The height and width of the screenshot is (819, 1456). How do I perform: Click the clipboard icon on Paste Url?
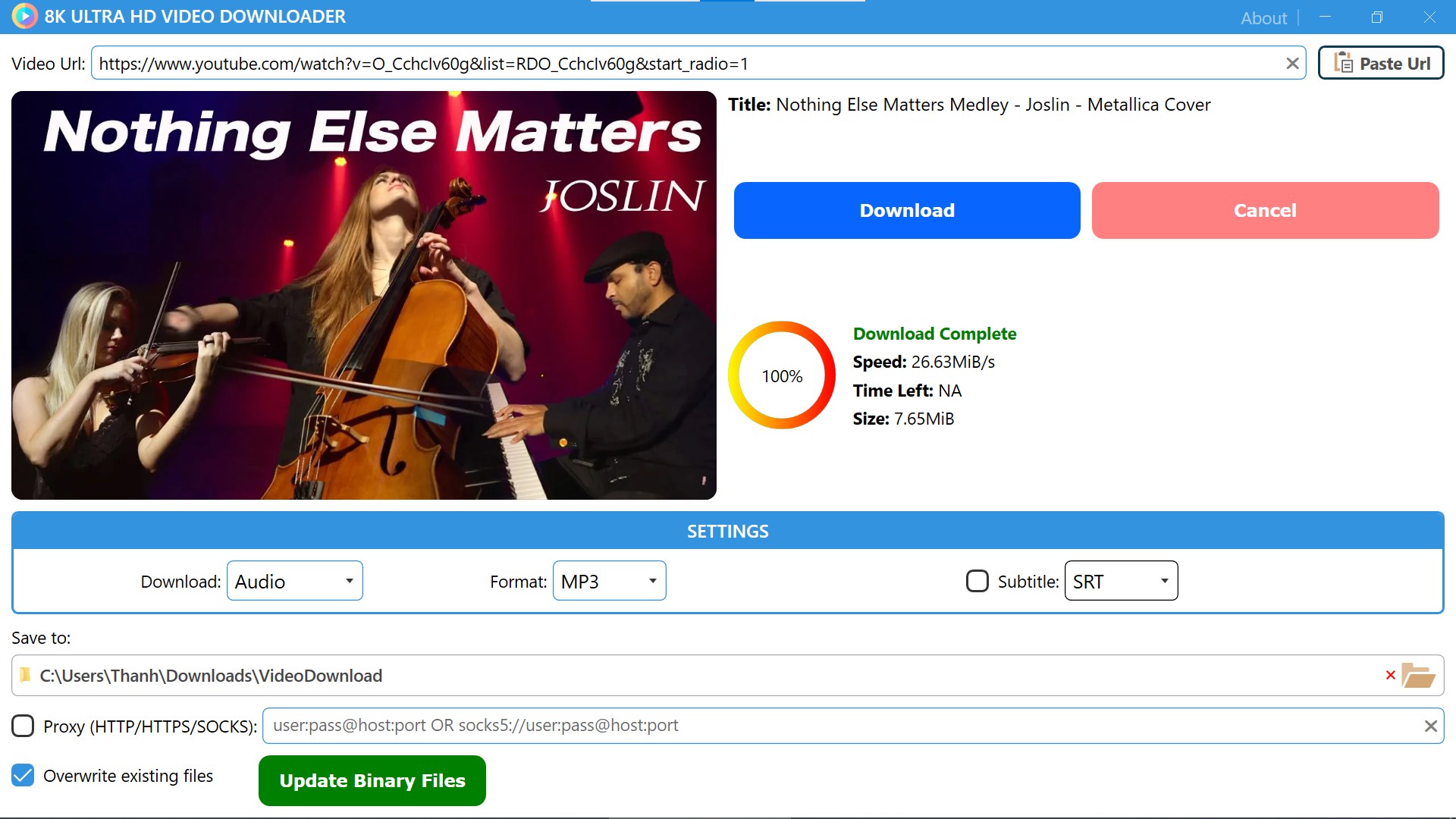(1343, 63)
